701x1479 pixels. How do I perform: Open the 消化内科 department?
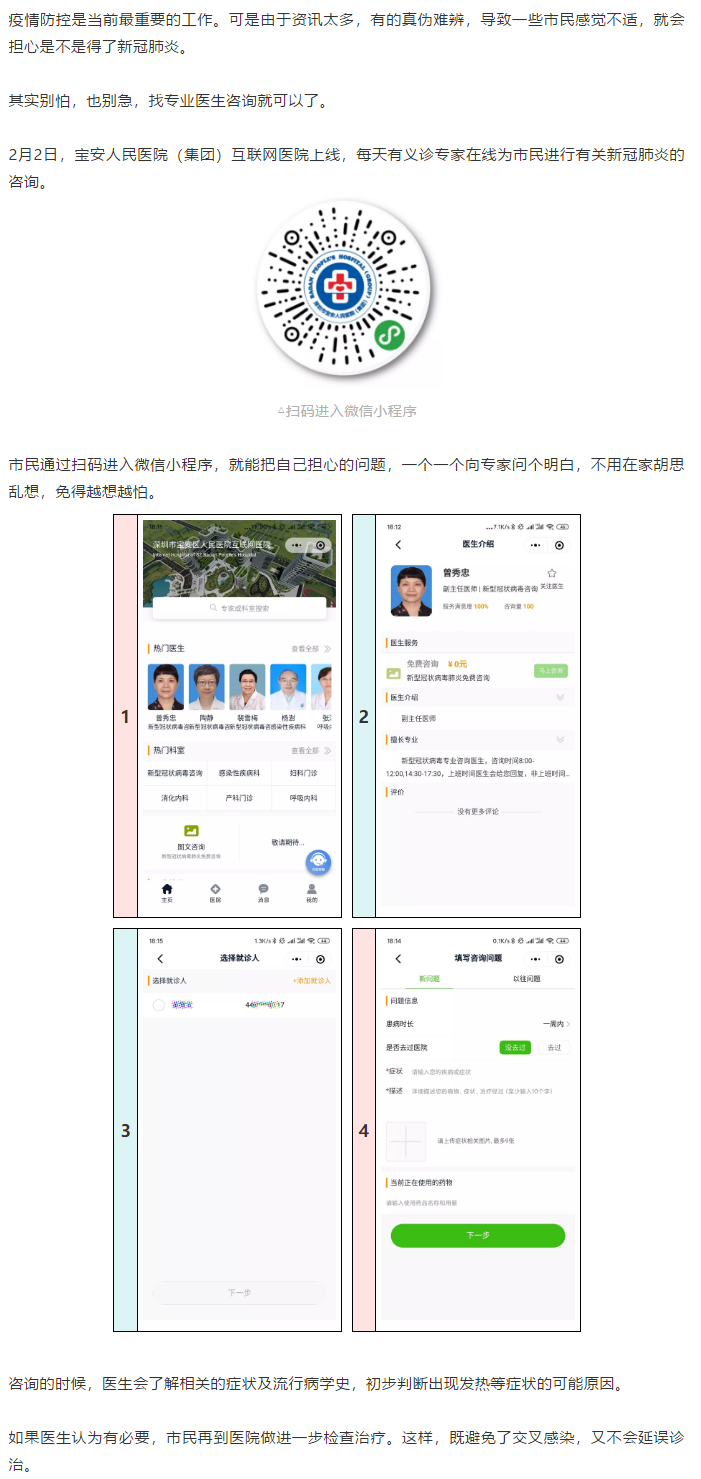(x=175, y=798)
